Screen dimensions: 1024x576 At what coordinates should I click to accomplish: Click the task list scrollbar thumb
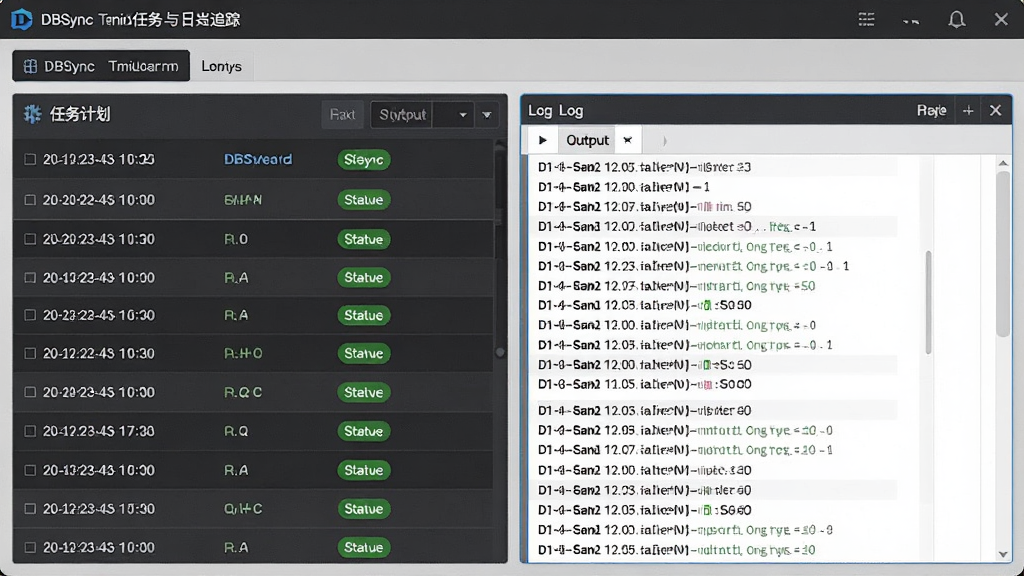[x=500, y=186]
